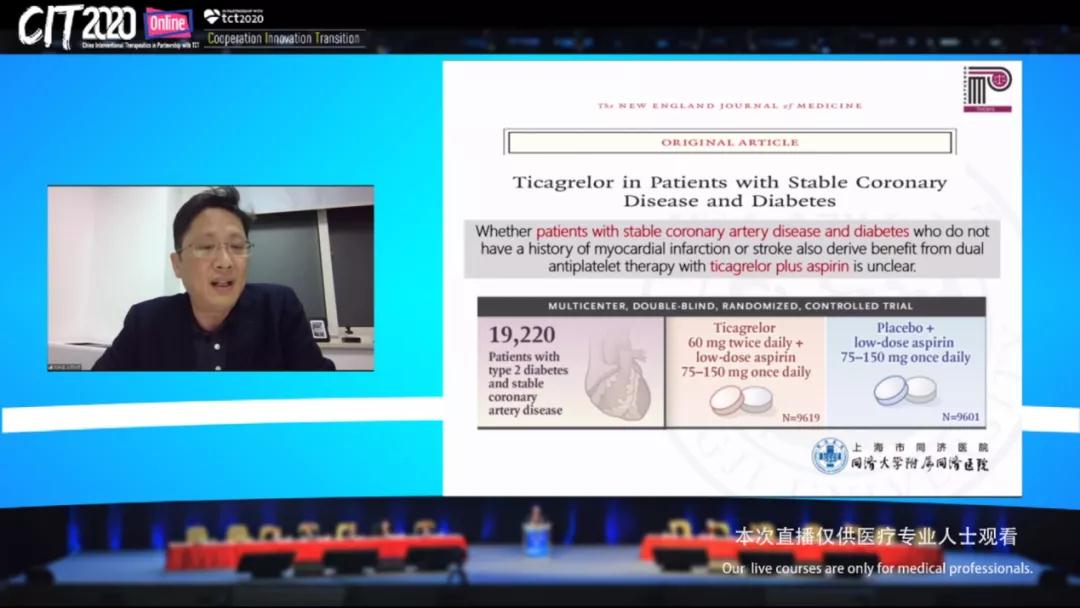Click the N=9601 label
This screenshot has height=608, width=1080.
point(960,417)
